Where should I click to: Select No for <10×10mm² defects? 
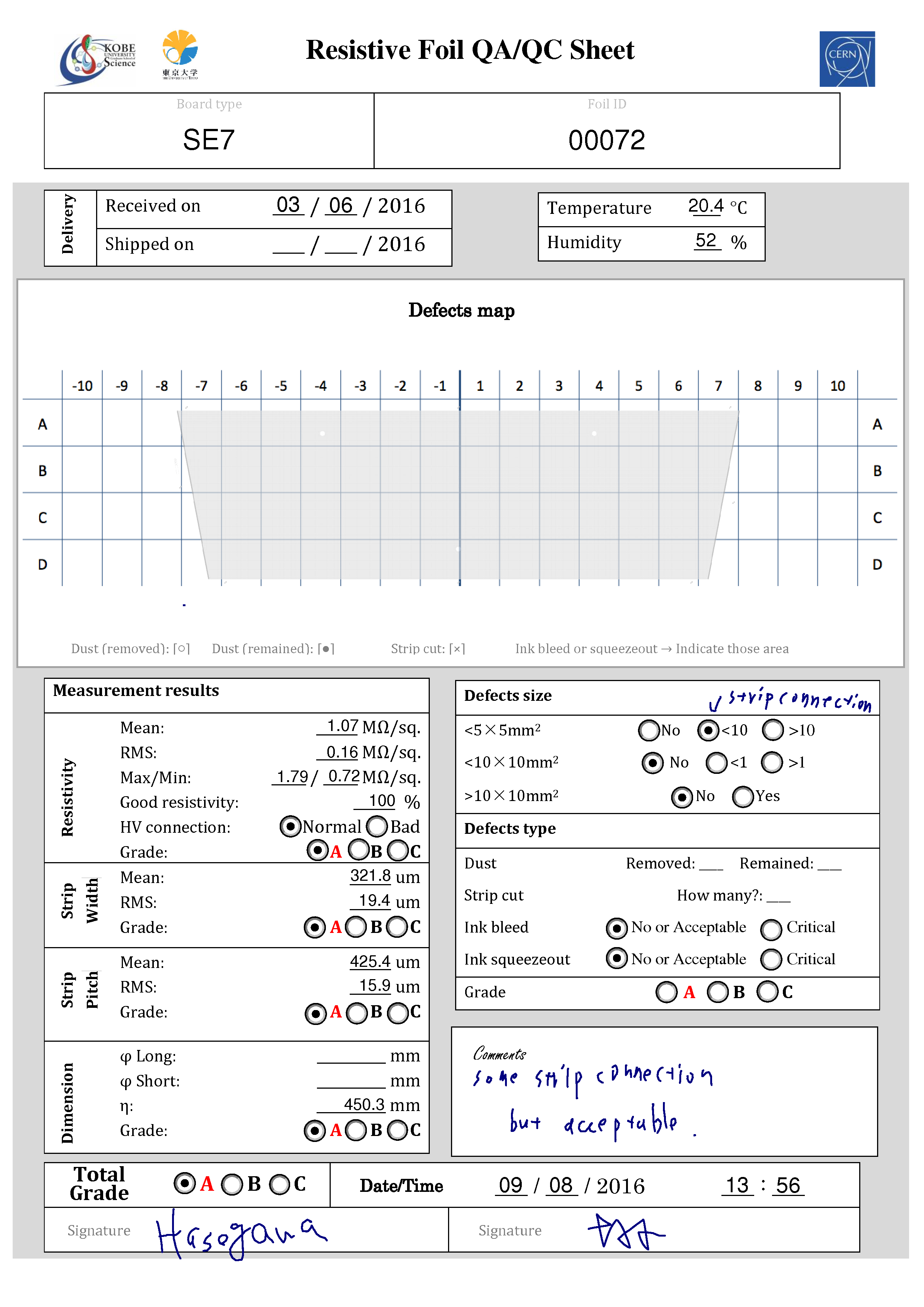coord(652,763)
